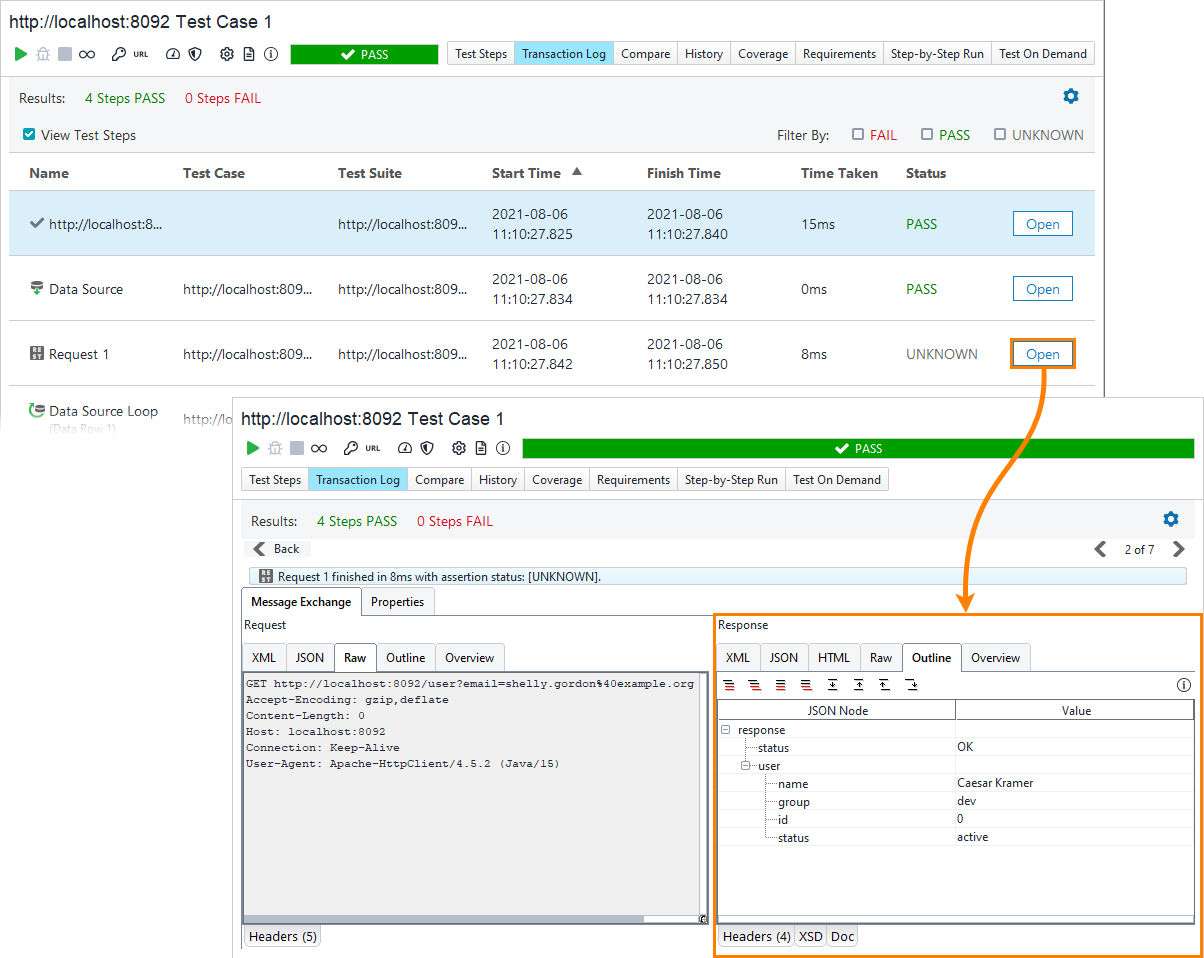The width and height of the screenshot is (1204, 958).
Task: Click the shield security icon in lower window
Action: tap(427, 449)
